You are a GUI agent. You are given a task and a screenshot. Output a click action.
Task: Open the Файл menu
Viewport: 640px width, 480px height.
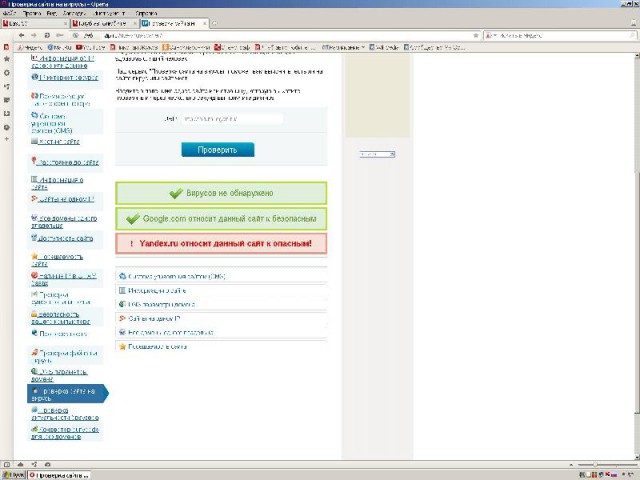[x=9, y=13]
